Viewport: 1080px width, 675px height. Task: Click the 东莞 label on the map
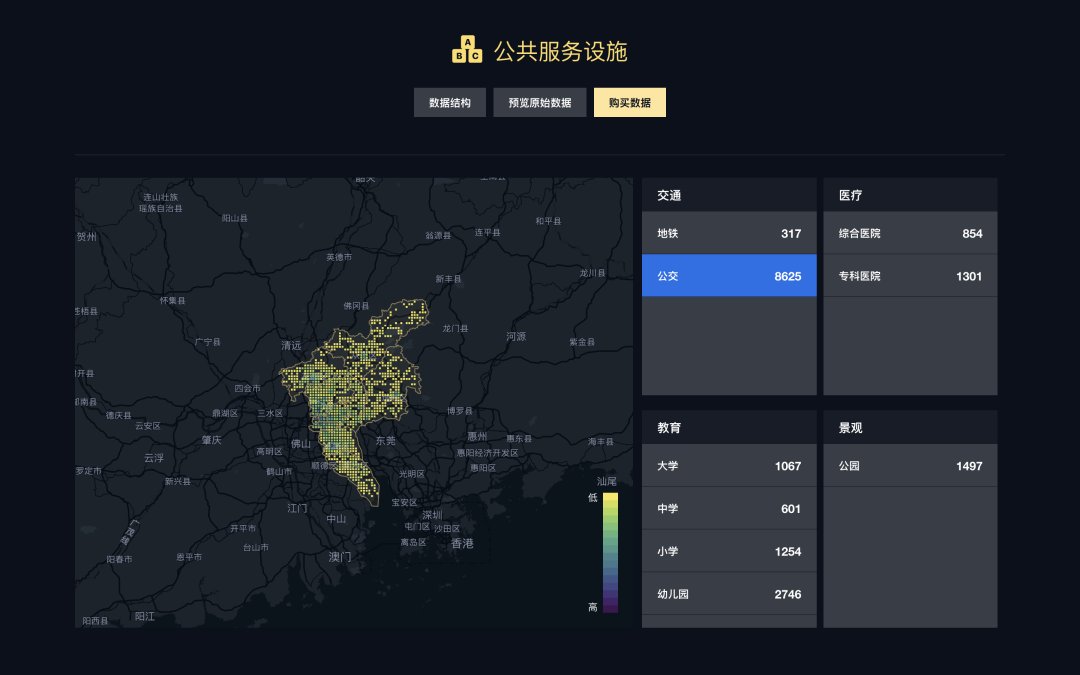click(x=386, y=440)
